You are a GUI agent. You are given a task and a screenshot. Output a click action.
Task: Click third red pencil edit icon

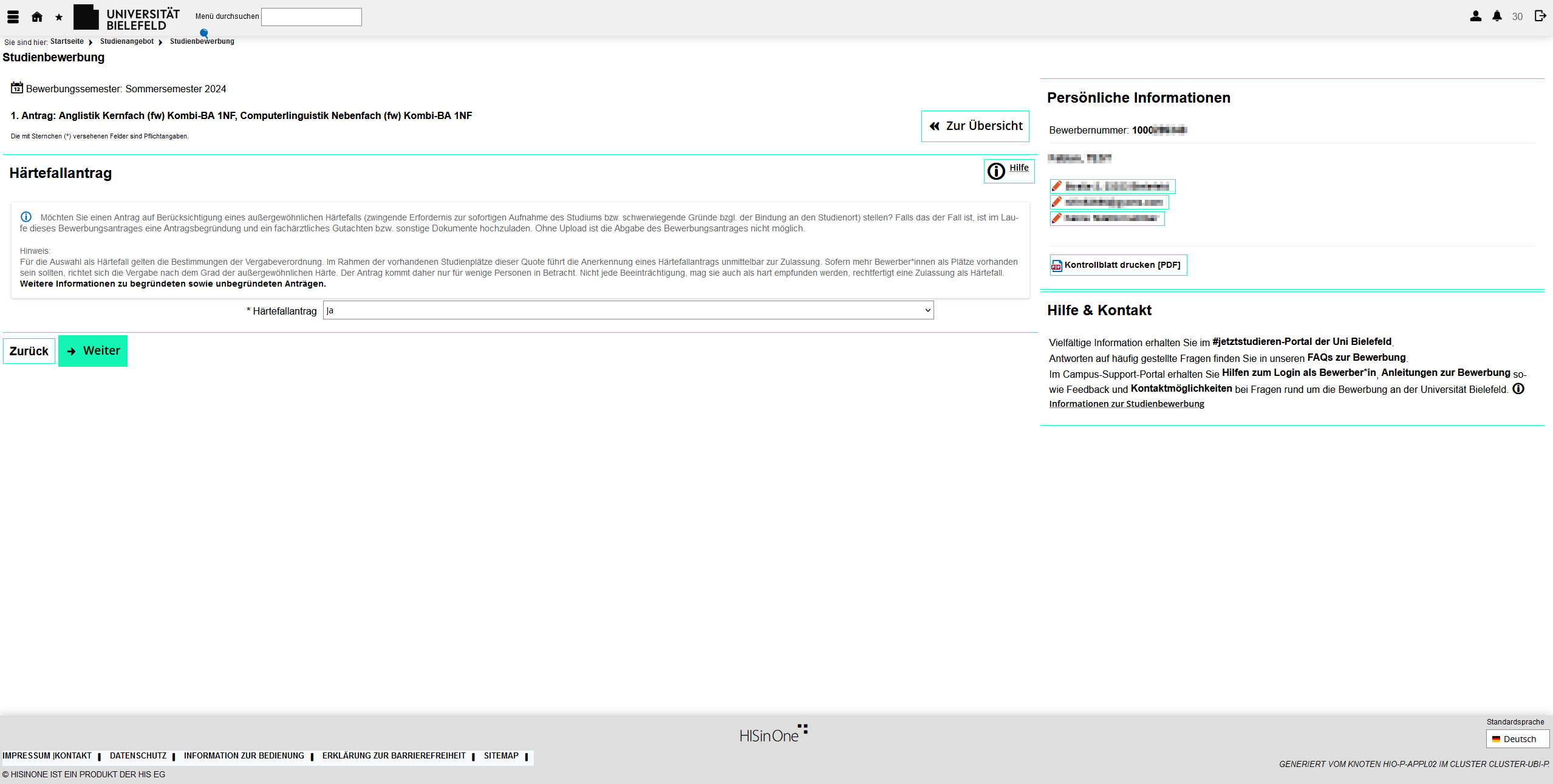(x=1057, y=218)
